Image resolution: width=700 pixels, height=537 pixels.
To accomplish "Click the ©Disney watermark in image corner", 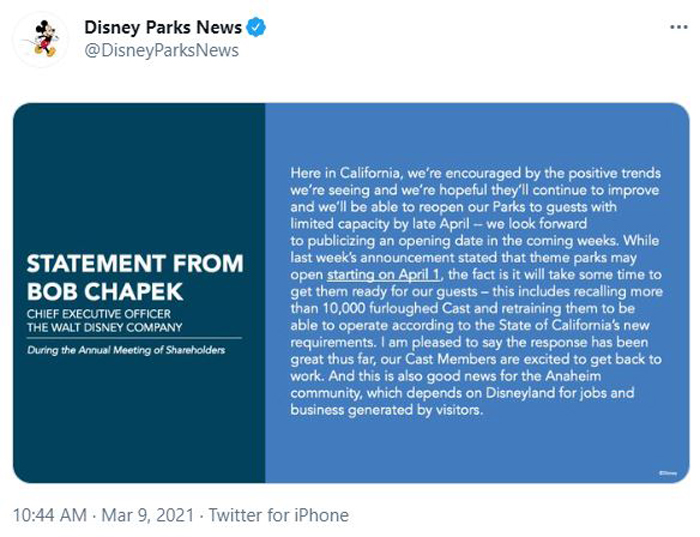I will [x=668, y=473].
